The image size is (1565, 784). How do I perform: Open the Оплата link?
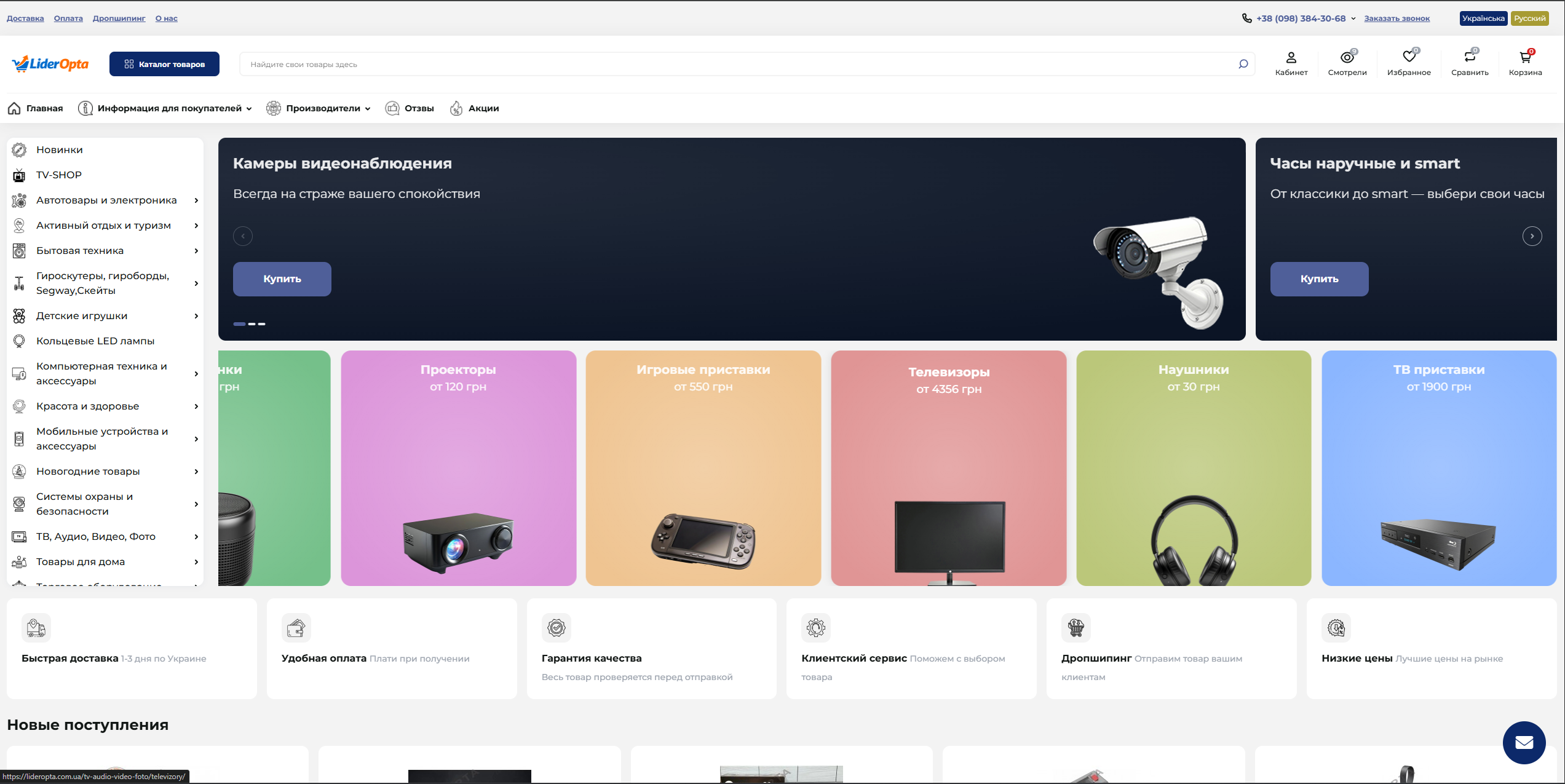pos(68,18)
